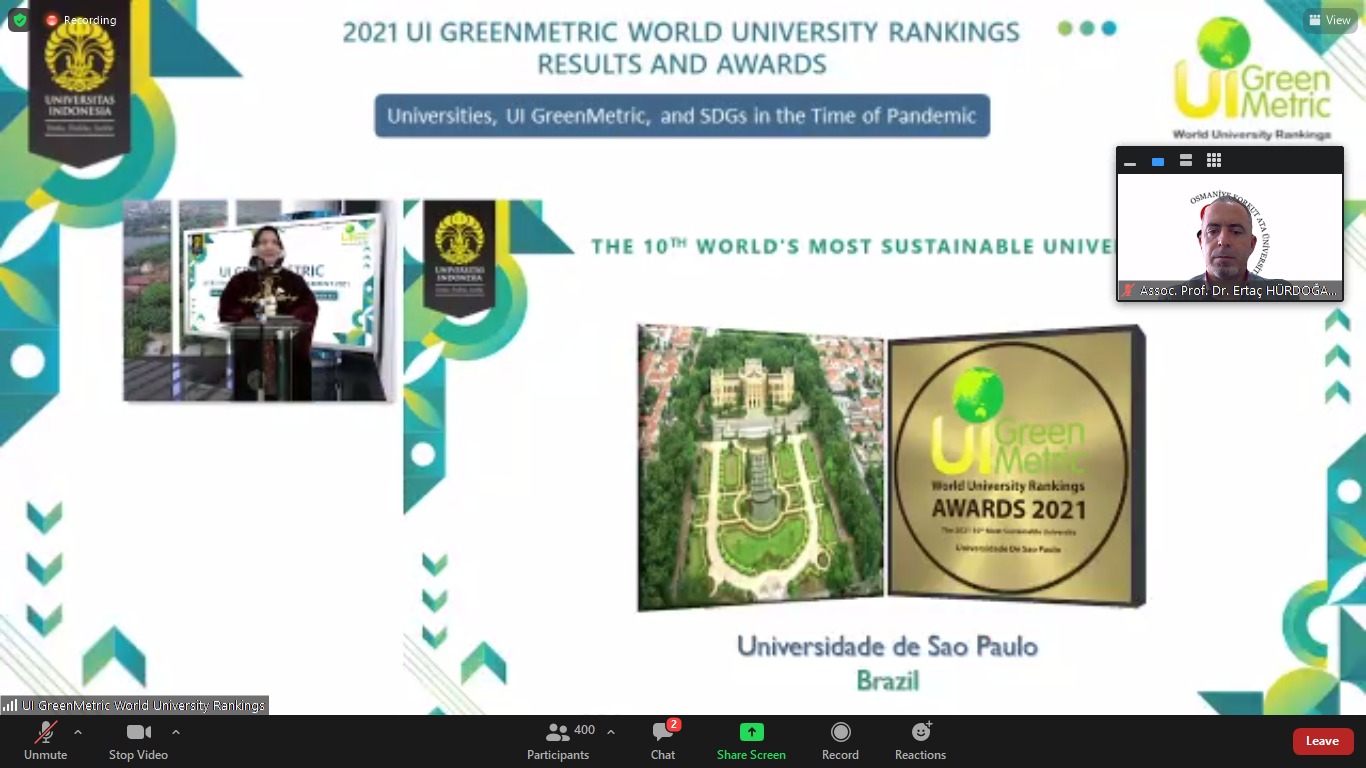Click the 2021 UI GreenMetric results title

coord(682,48)
